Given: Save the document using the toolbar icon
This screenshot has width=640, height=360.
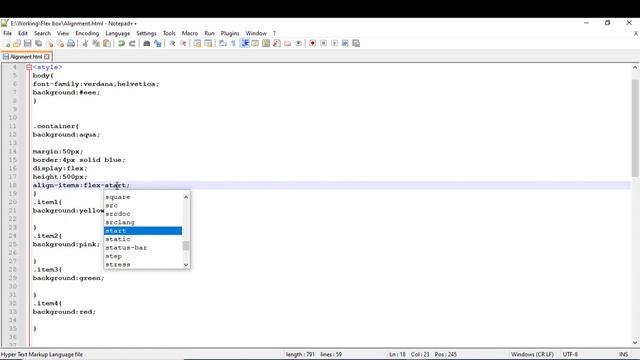Looking at the screenshot, I should pos(27,43).
